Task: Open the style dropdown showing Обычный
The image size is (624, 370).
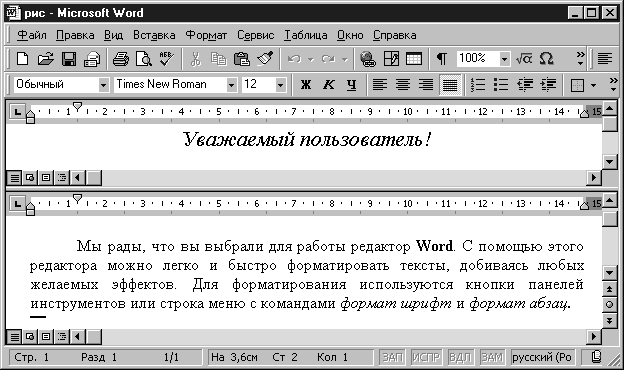Action: click(103, 85)
